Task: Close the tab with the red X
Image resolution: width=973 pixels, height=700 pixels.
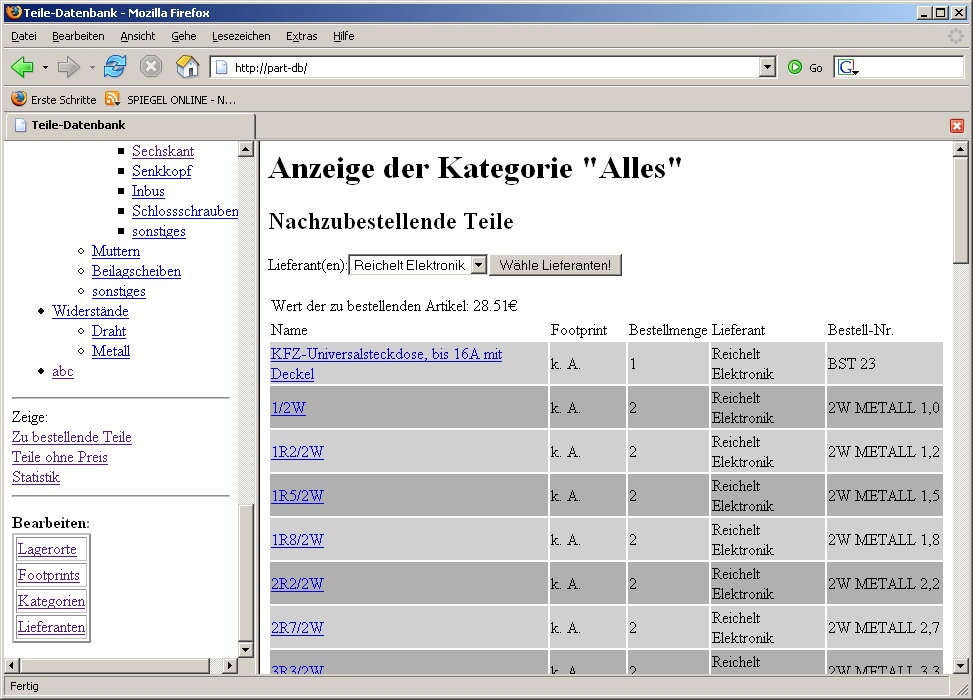Action: tap(957, 126)
